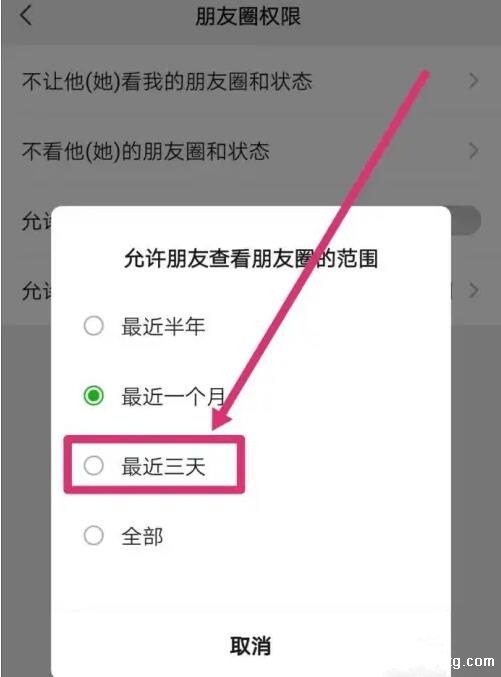Tap dialog heading 允许朋友查看朋友圈的范围
Image resolution: width=501 pixels, height=677 pixels.
click(x=251, y=259)
